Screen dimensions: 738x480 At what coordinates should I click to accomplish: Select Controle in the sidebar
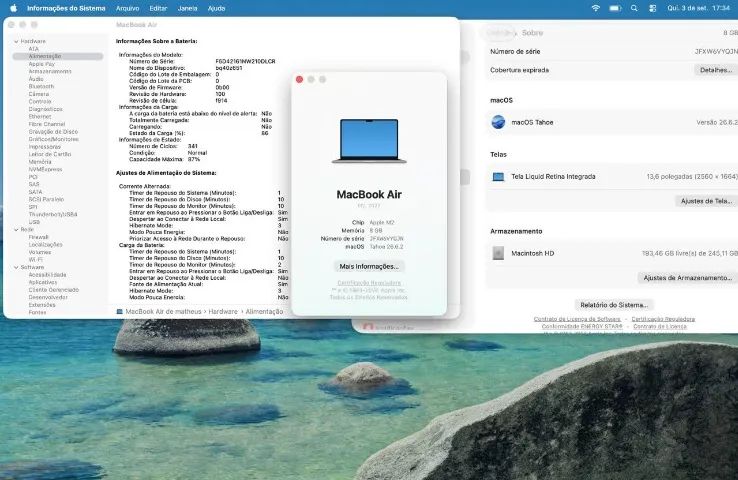(40, 102)
